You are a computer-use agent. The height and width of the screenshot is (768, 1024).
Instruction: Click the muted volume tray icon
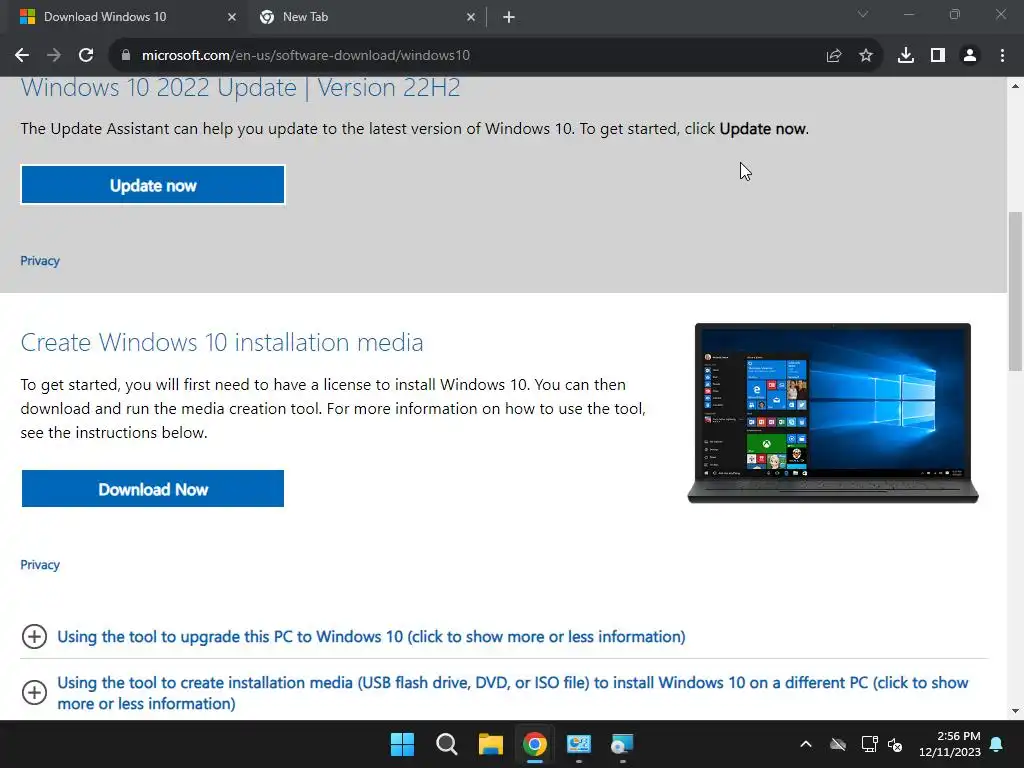895,744
